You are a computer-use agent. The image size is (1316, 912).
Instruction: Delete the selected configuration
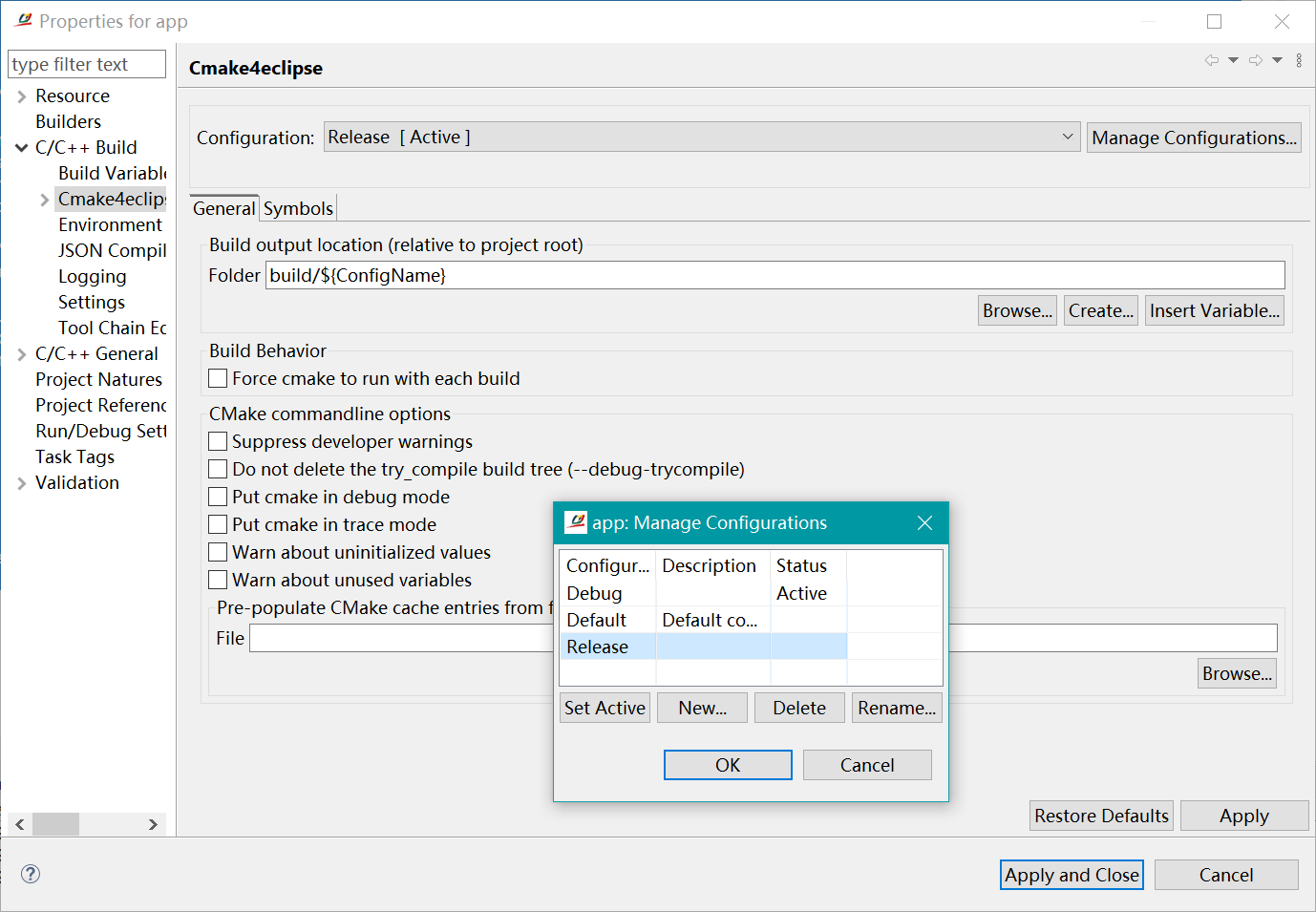pos(799,708)
